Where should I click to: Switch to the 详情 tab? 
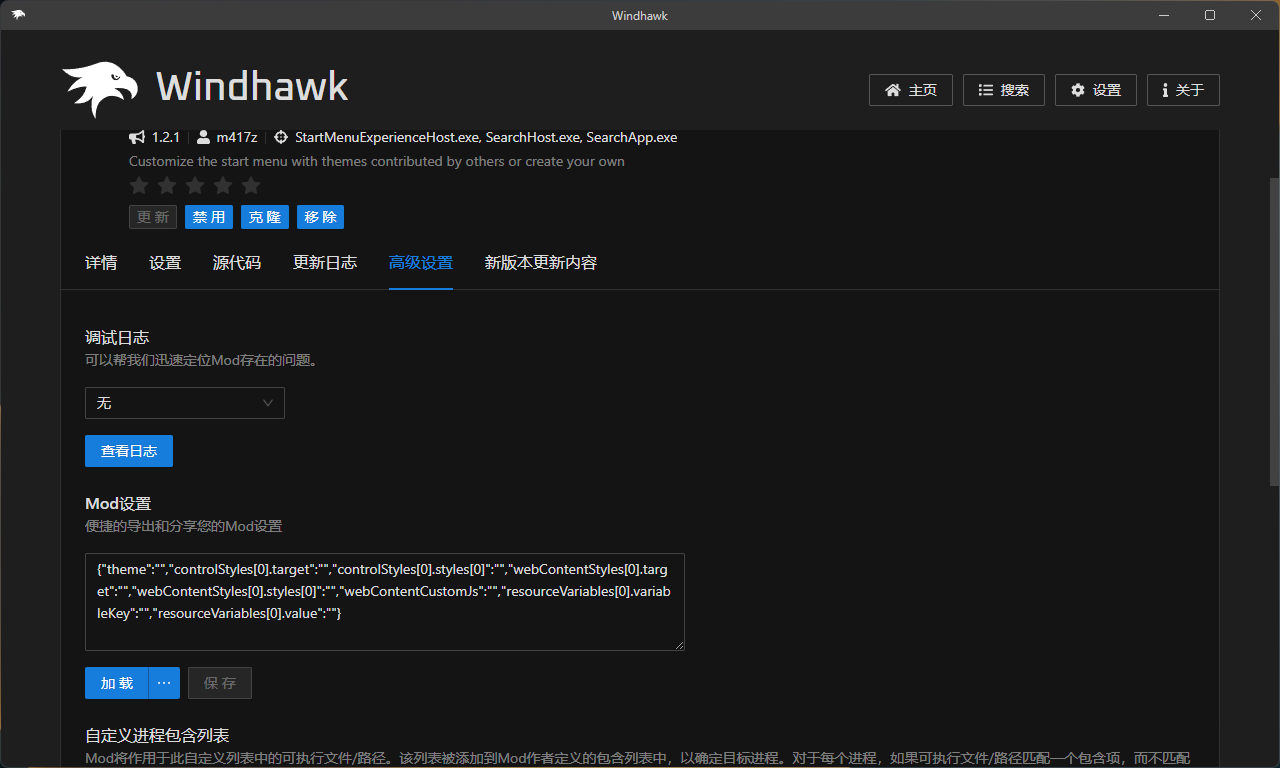(101, 263)
